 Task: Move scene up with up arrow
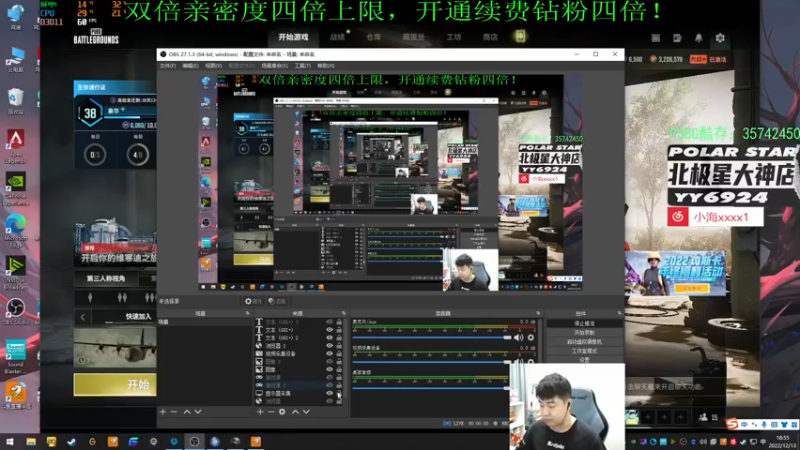[x=187, y=412]
